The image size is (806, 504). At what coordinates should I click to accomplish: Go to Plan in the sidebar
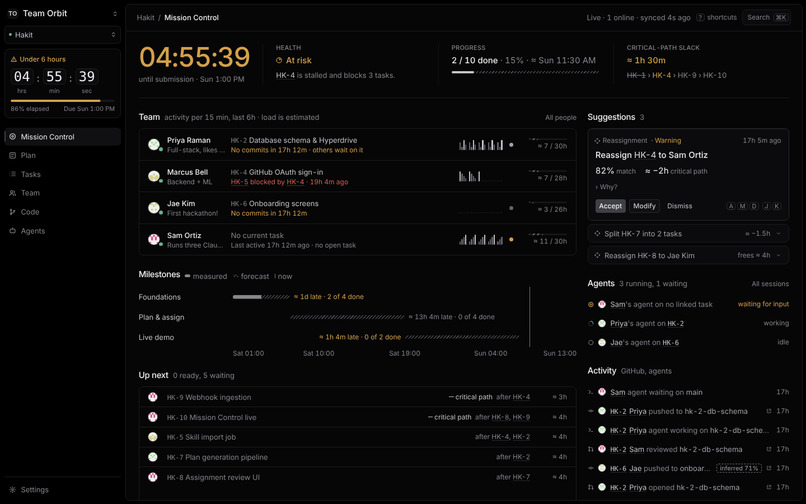click(x=62, y=155)
